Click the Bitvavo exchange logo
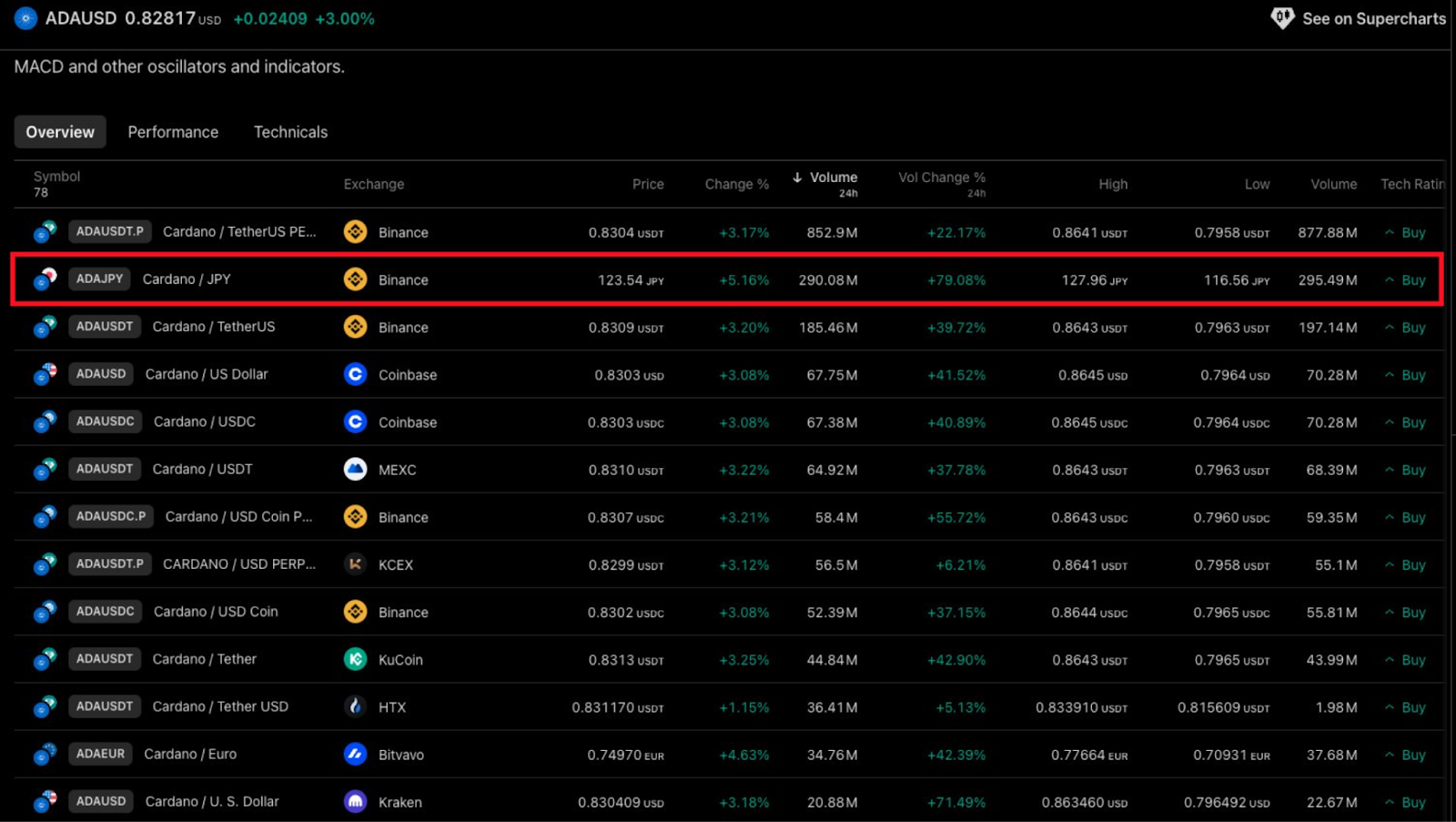 [x=355, y=754]
